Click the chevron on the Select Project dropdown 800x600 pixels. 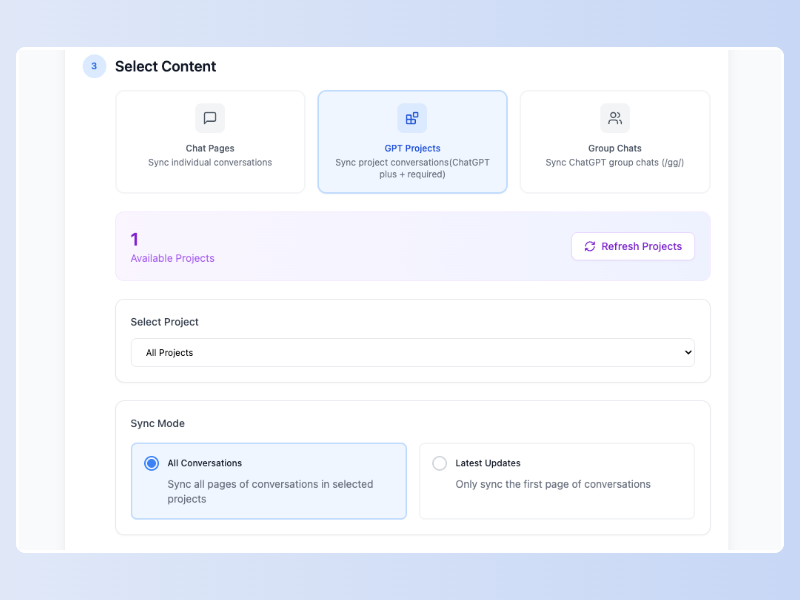coord(687,352)
